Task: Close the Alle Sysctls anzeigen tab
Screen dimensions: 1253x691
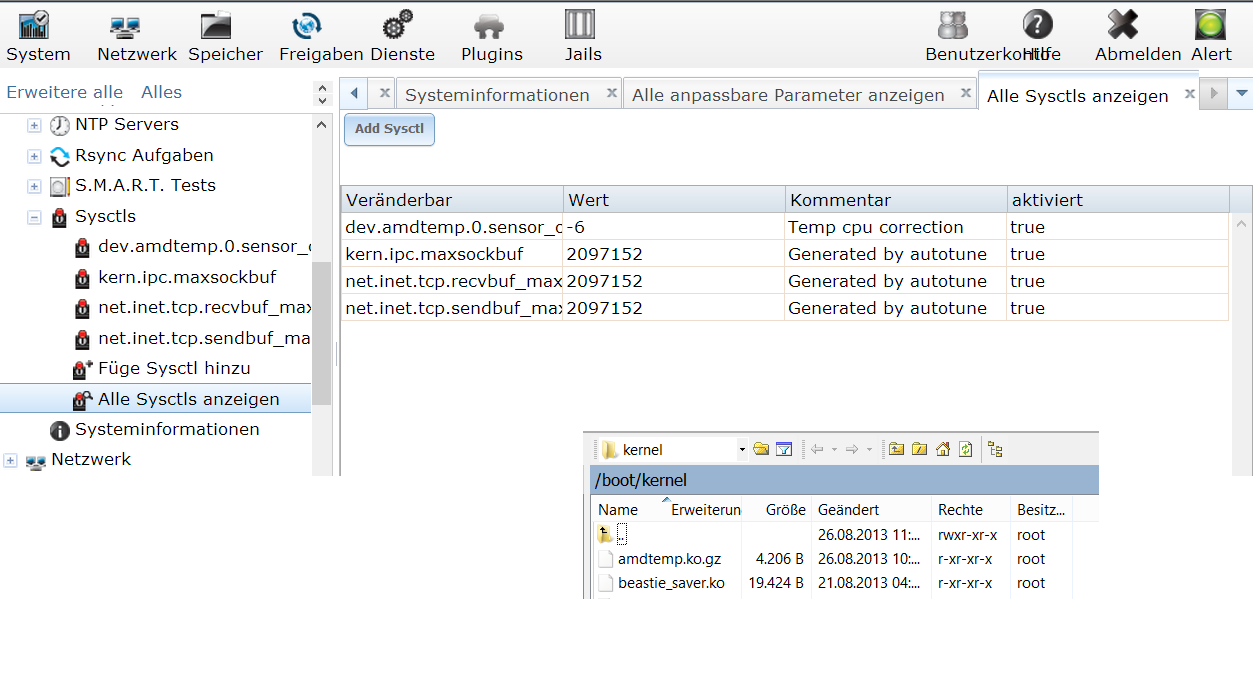Action: point(1189,94)
